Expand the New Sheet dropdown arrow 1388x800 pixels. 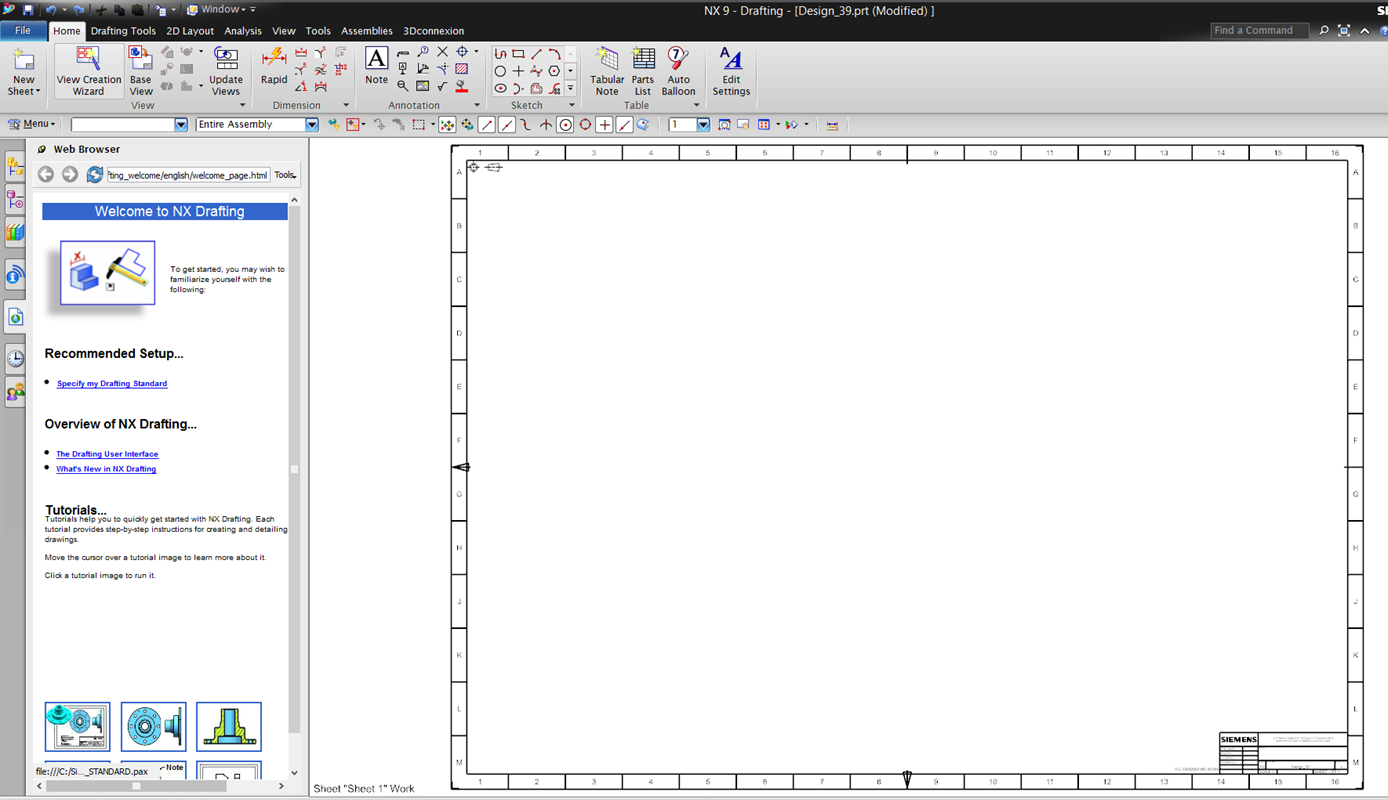coord(38,92)
